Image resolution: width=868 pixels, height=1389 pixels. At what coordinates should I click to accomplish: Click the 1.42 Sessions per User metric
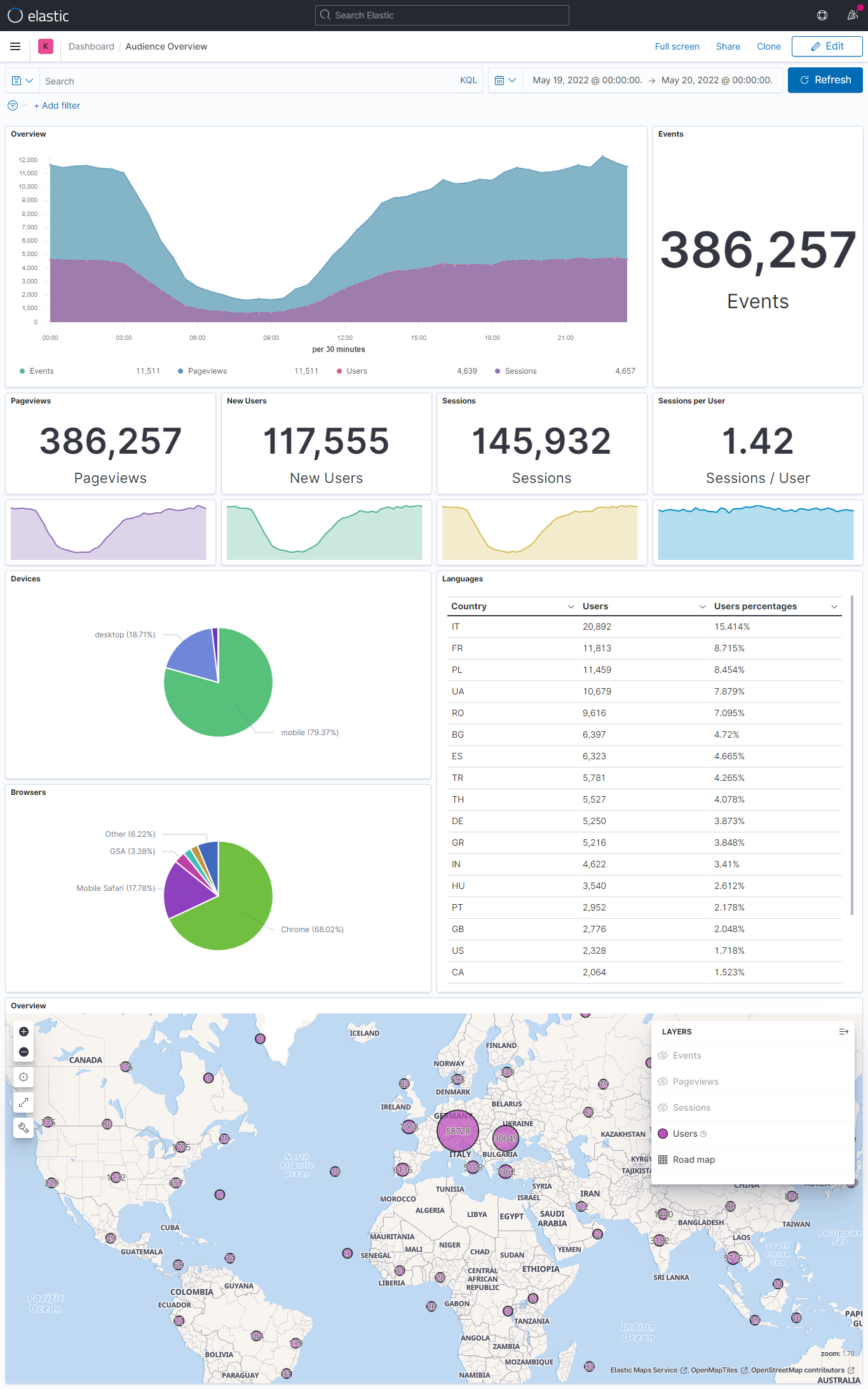[758, 441]
